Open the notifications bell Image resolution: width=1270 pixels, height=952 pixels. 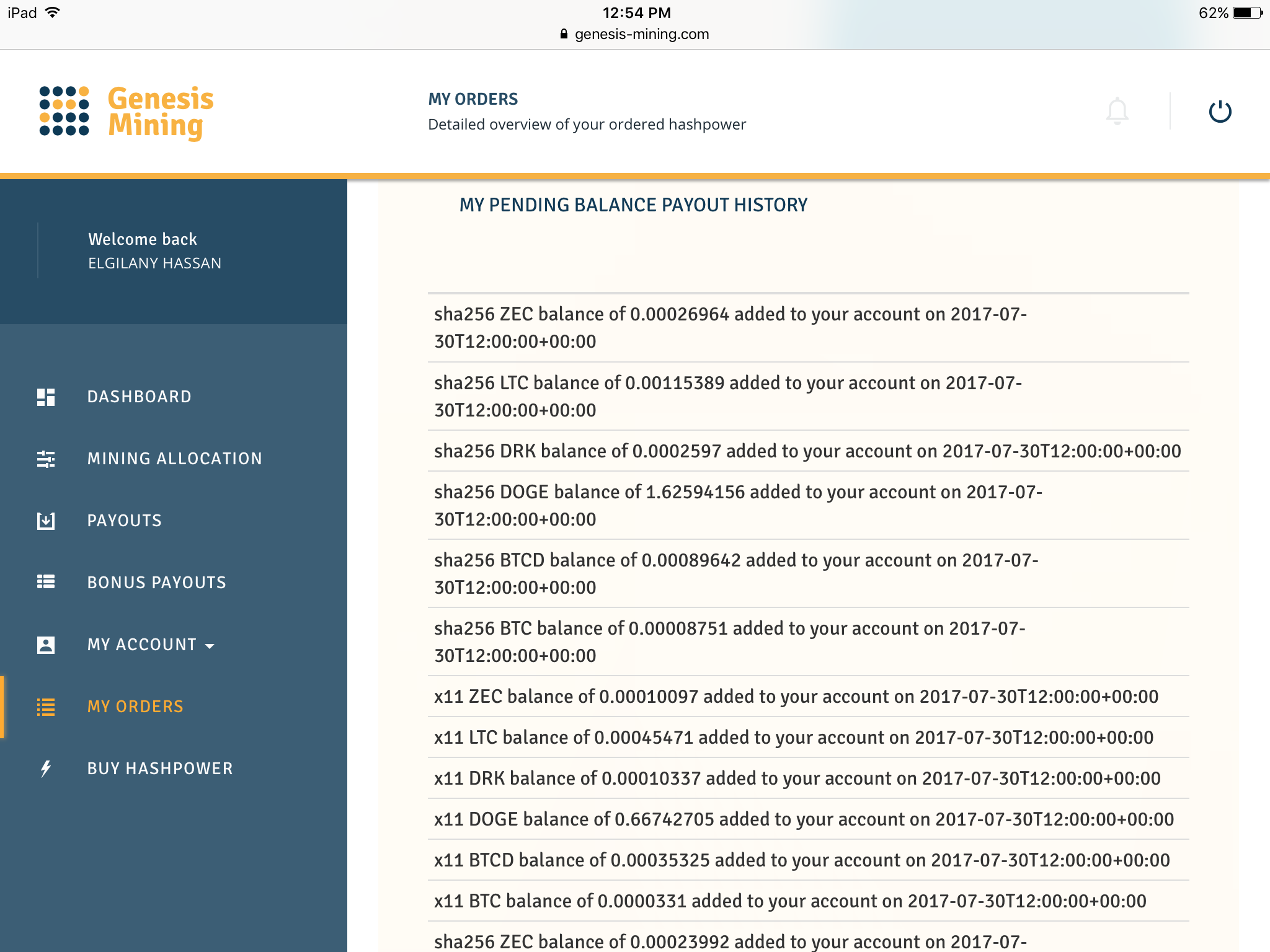point(1117,112)
